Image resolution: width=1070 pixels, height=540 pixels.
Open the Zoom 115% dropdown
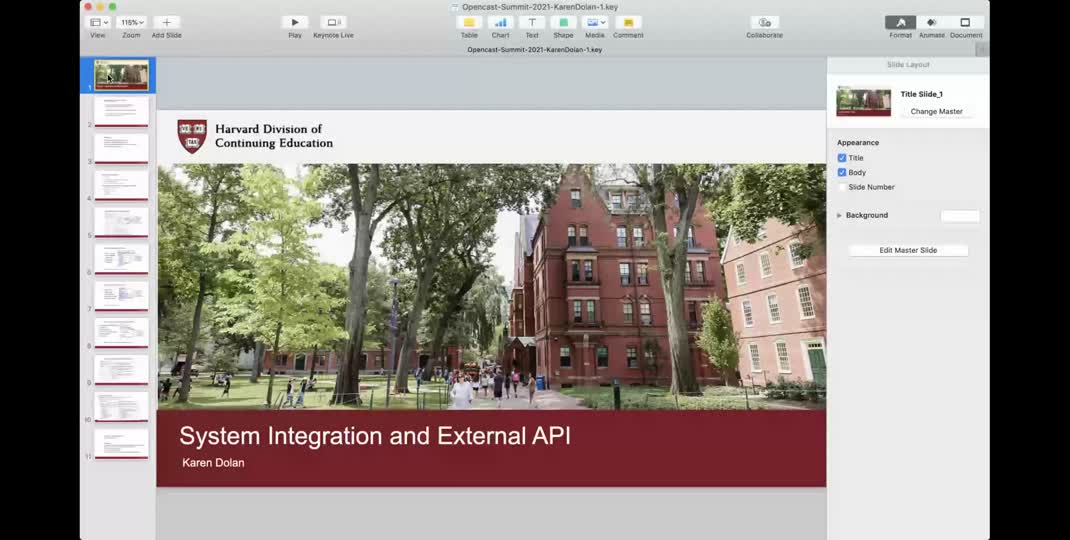pos(131,23)
